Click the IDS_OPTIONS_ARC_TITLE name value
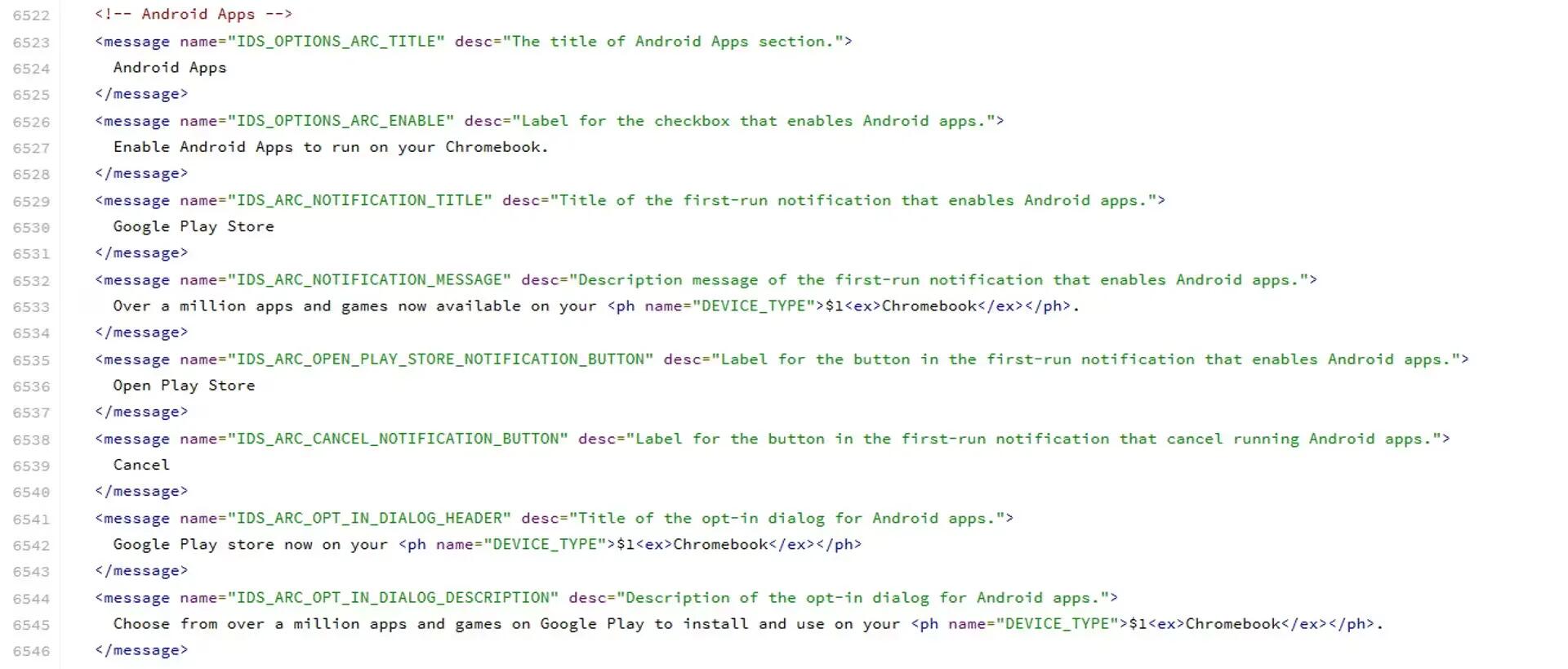The width and height of the screenshot is (1568, 669). tap(336, 41)
